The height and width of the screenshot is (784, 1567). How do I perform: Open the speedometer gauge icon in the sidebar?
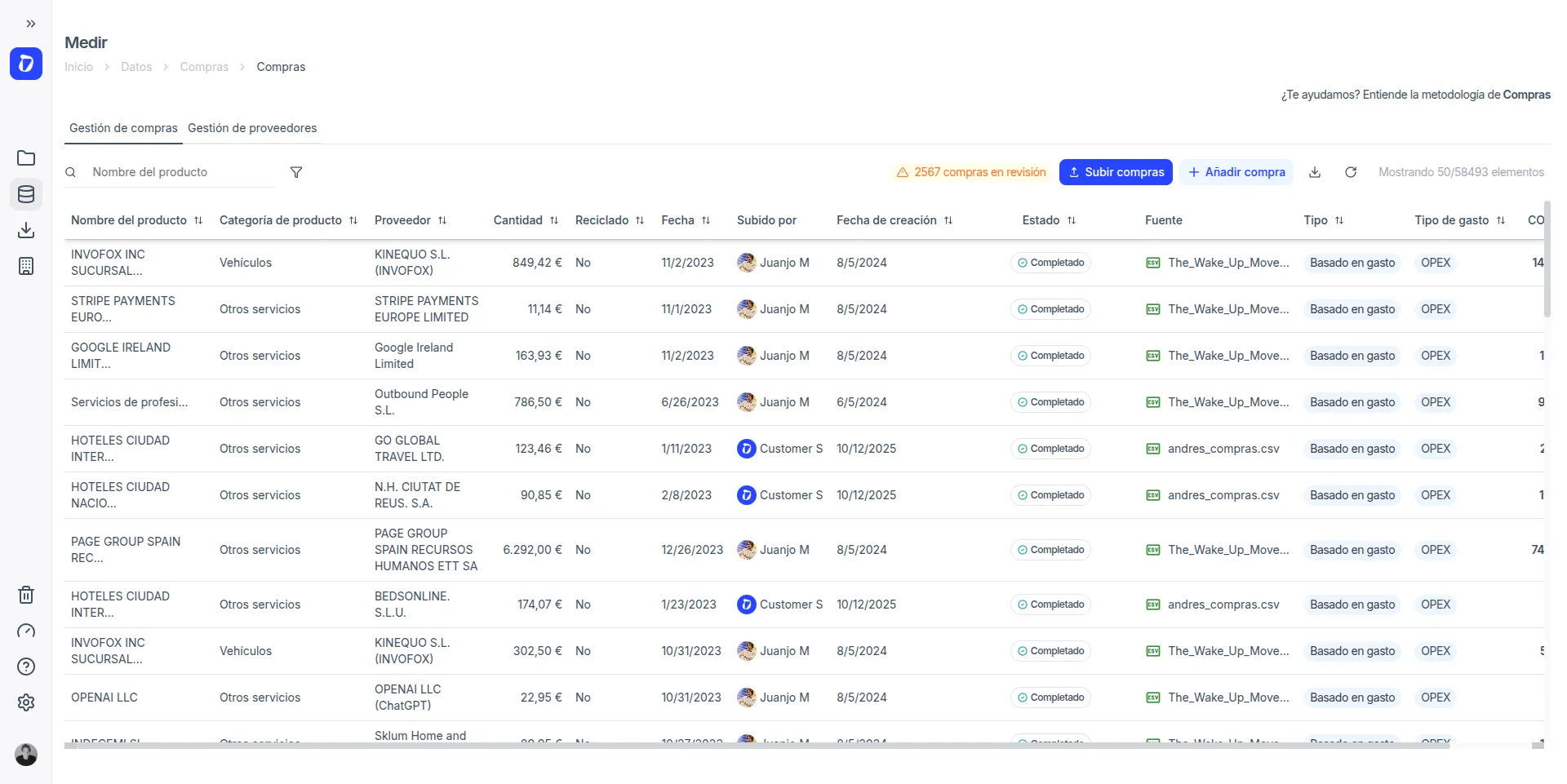coord(26,631)
